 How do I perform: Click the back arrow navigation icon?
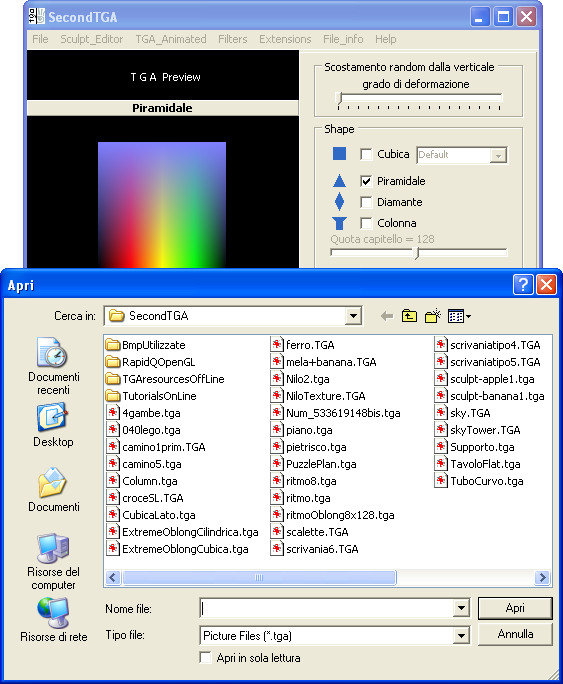click(x=386, y=316)
